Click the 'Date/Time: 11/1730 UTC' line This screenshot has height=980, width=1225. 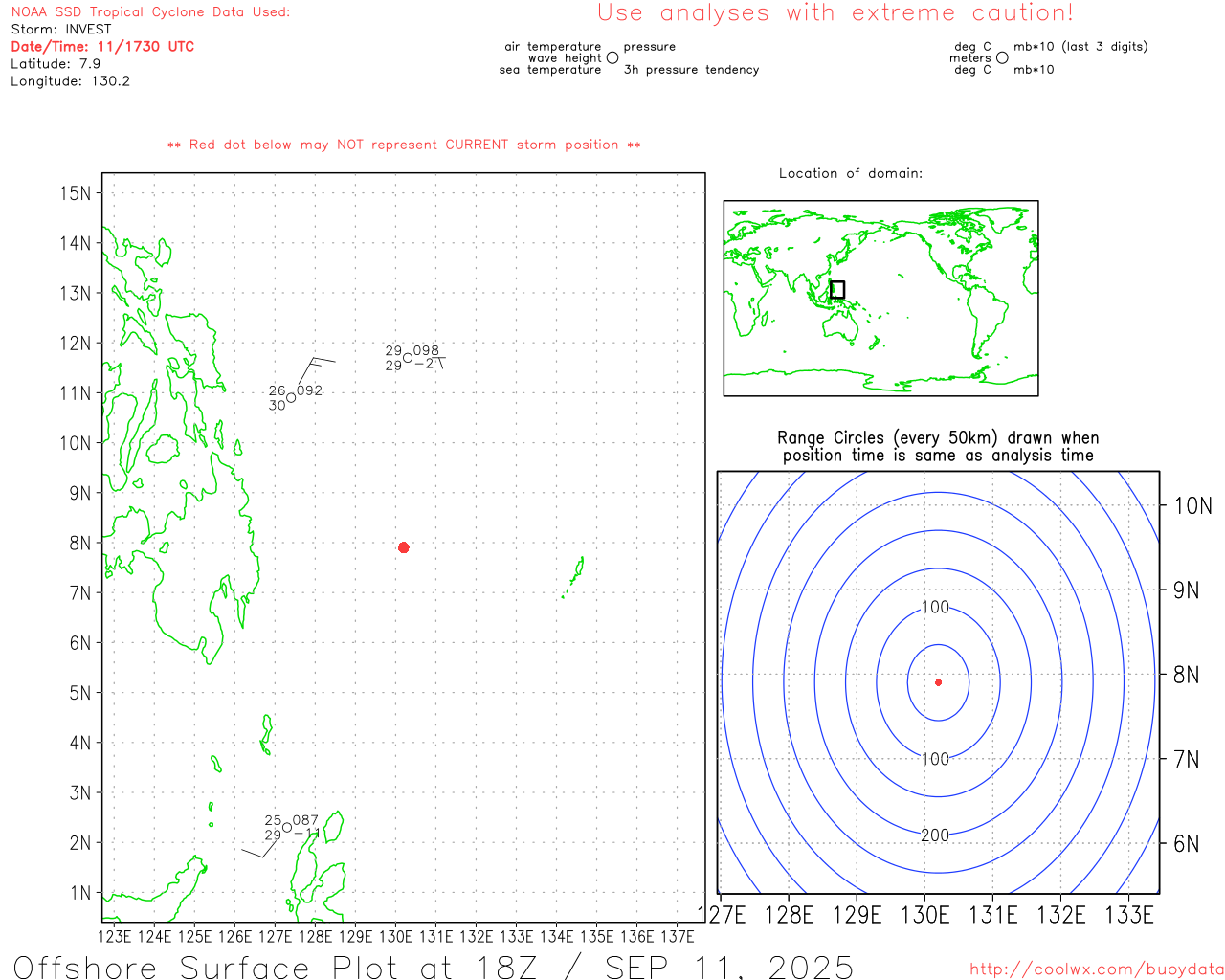102,47
